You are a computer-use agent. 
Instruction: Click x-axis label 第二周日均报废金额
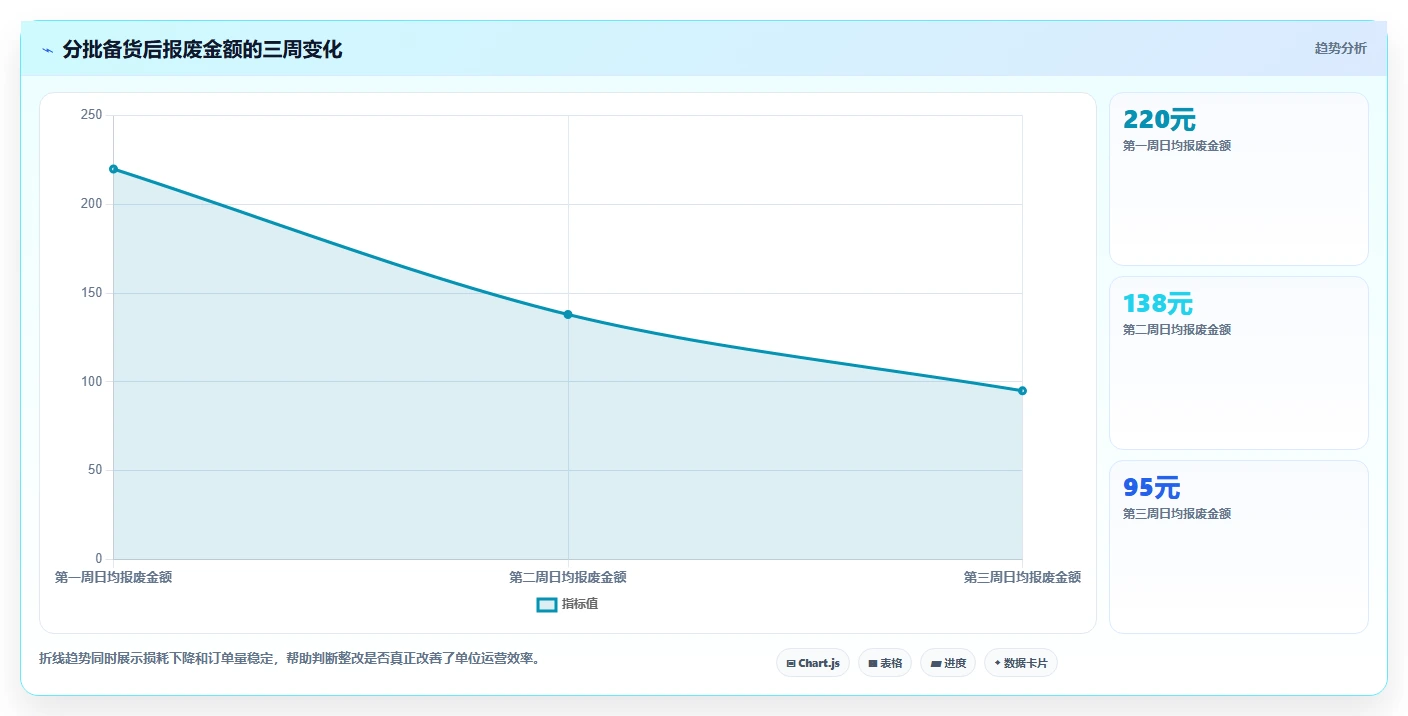click(568, 577)
